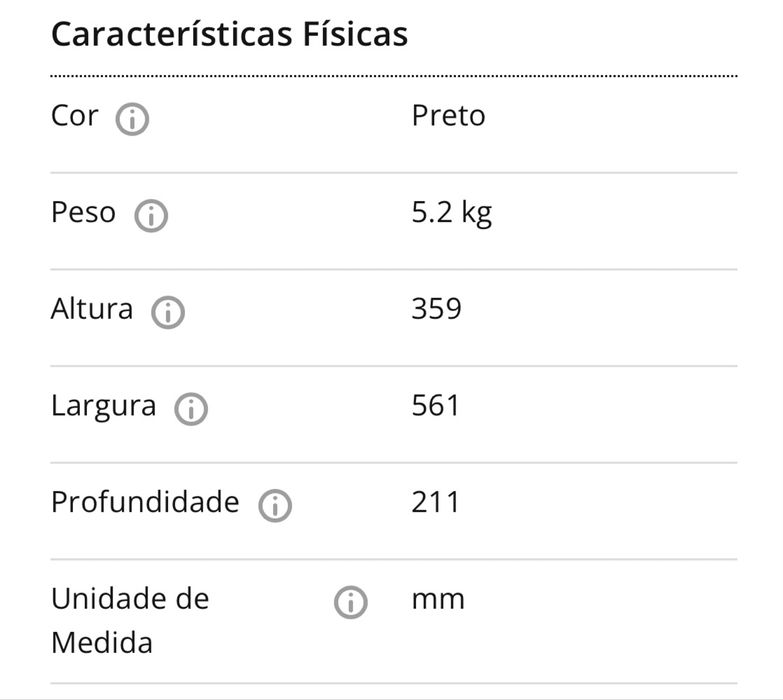Click the Características Físicas heading
This screenshot has width=783, height=700.
pos(229,34)
